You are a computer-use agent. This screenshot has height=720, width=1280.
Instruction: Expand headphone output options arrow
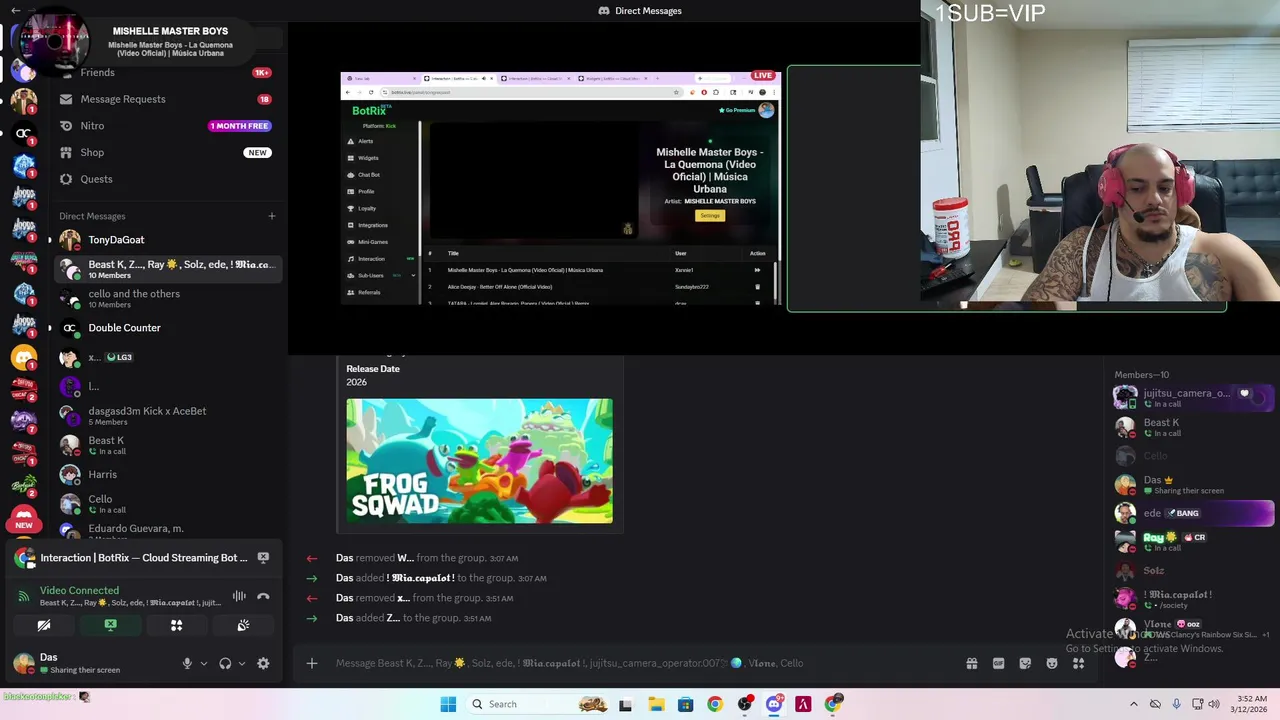pyautogui.click(x=241, y=663)
